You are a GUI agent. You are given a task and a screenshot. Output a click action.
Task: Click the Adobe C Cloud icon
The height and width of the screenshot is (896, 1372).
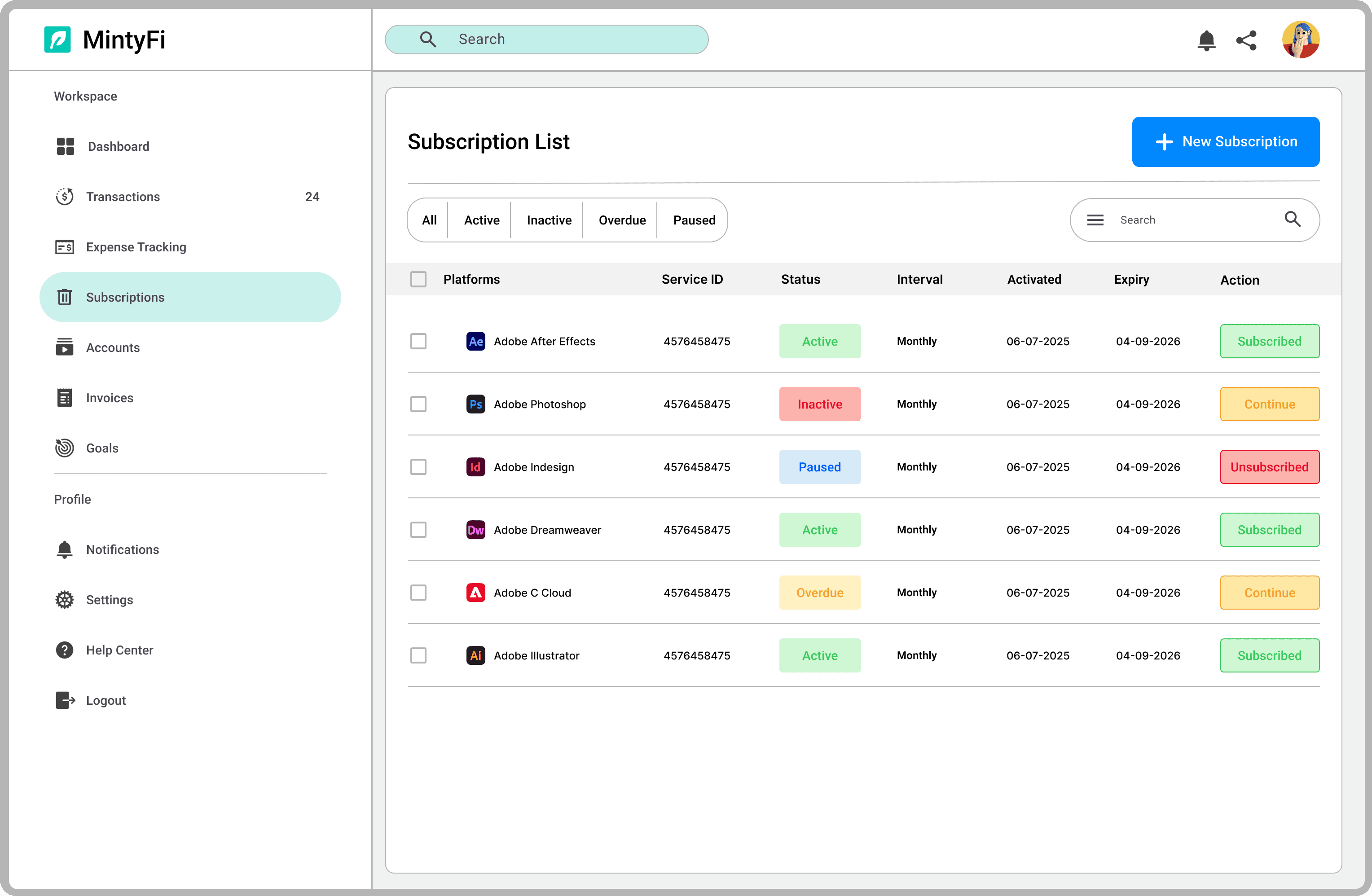[x=475, y=593]
